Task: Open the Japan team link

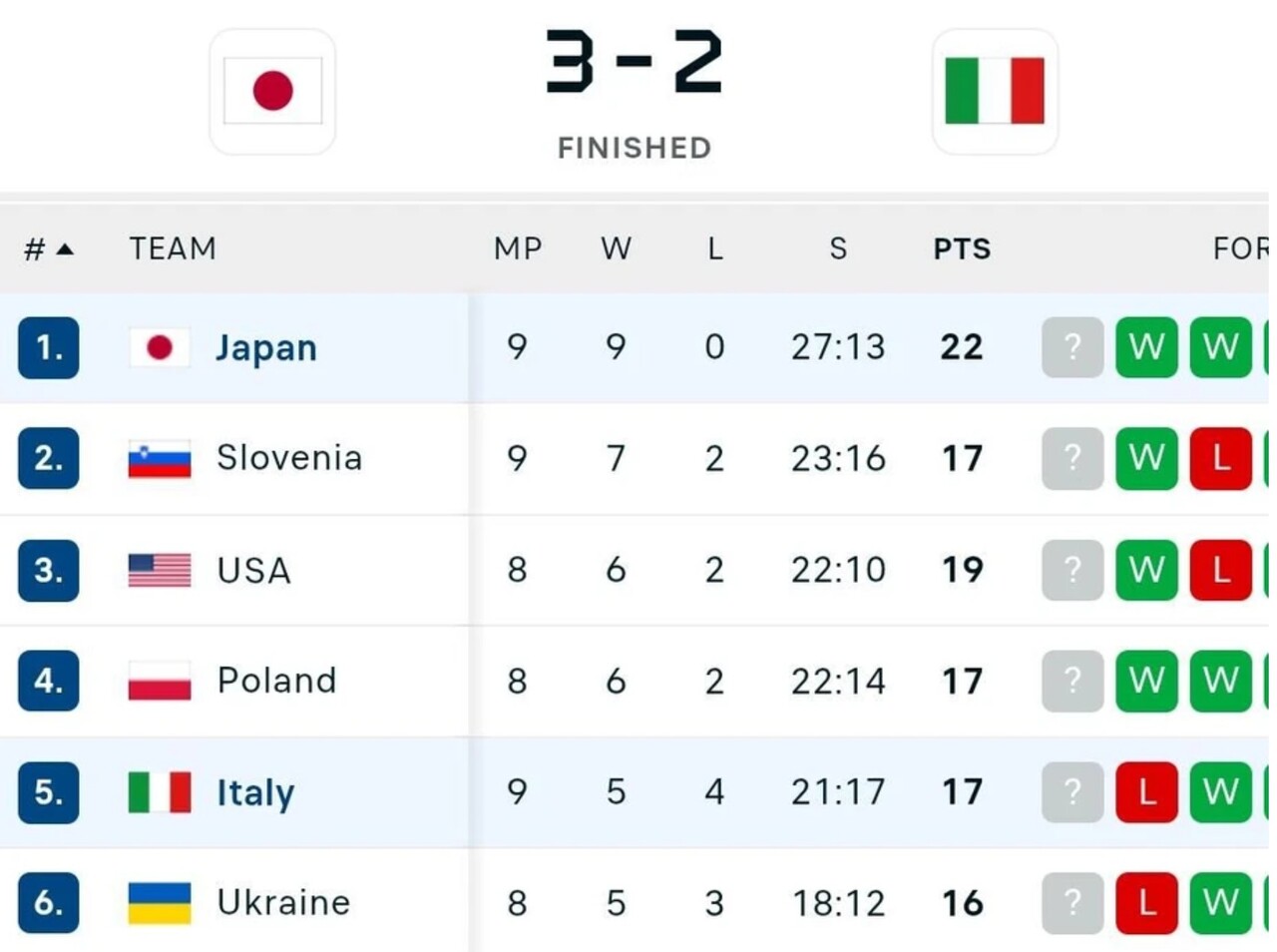Action: coord(266,347)
